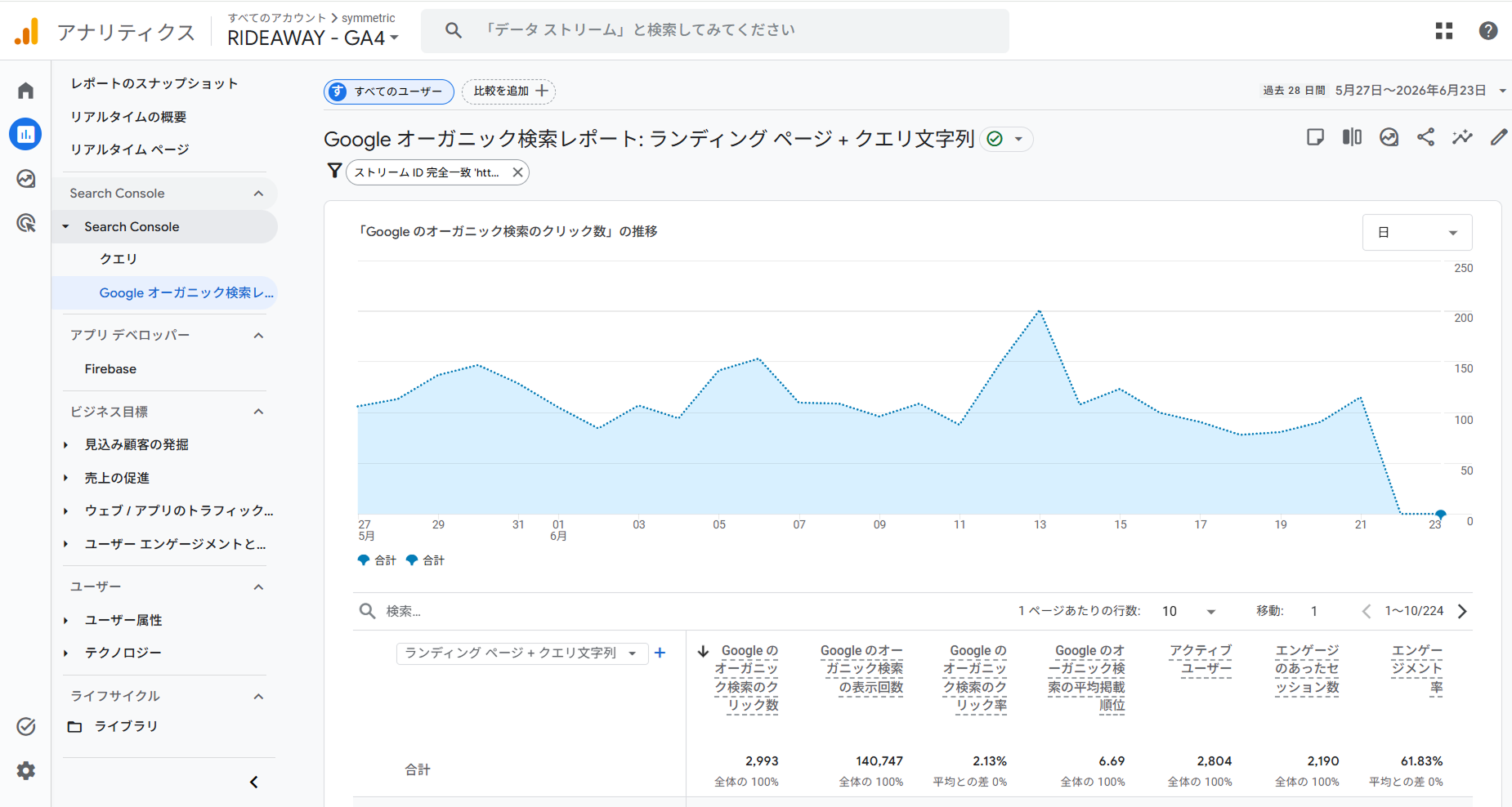Open the checkmark circle icon above Admin

coord(26,726)
